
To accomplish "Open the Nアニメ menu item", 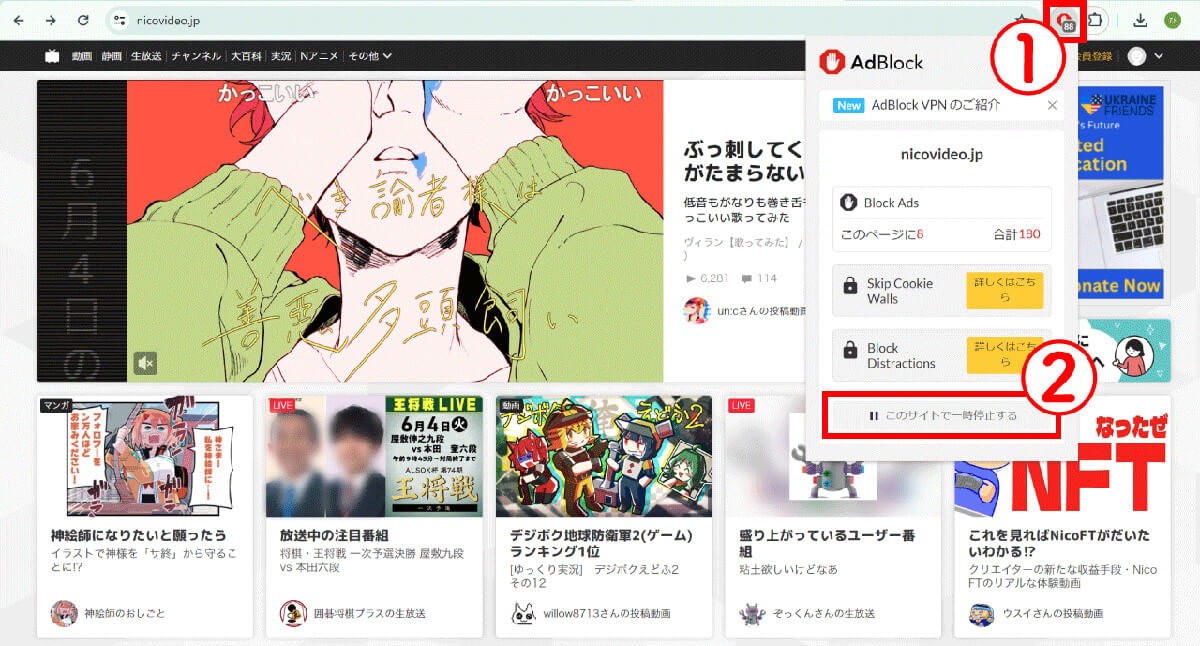I will point(319,56).
